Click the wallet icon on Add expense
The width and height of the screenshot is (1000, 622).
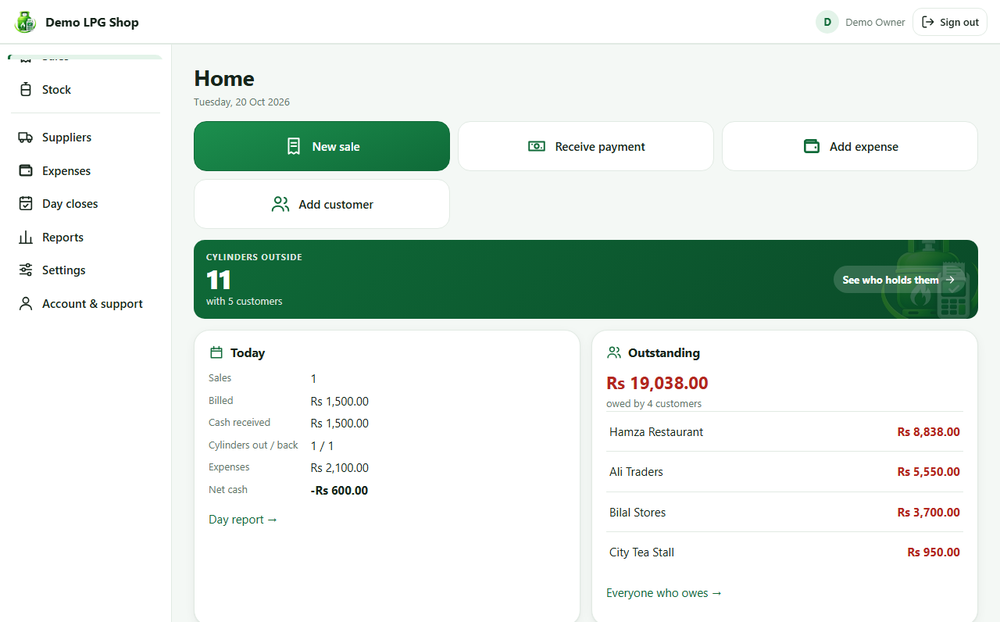pyautogui.click(x=811, y=146)
